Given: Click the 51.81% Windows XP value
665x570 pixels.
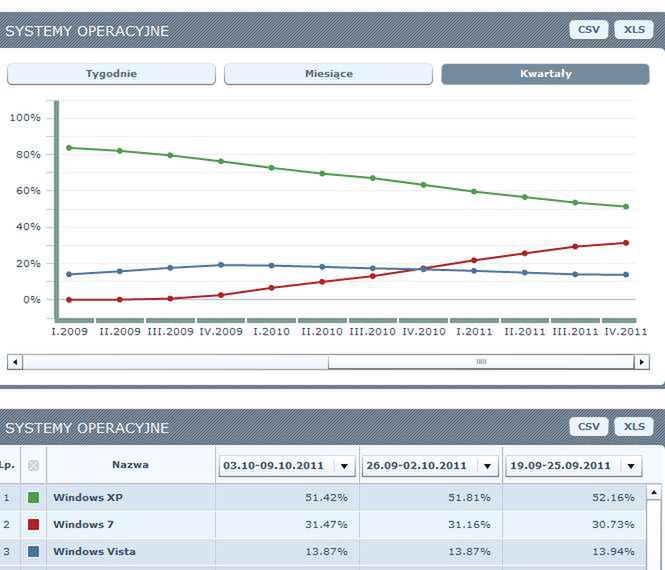Looking at the screenshot, I should pyautogui.click(x=469, y=497).
